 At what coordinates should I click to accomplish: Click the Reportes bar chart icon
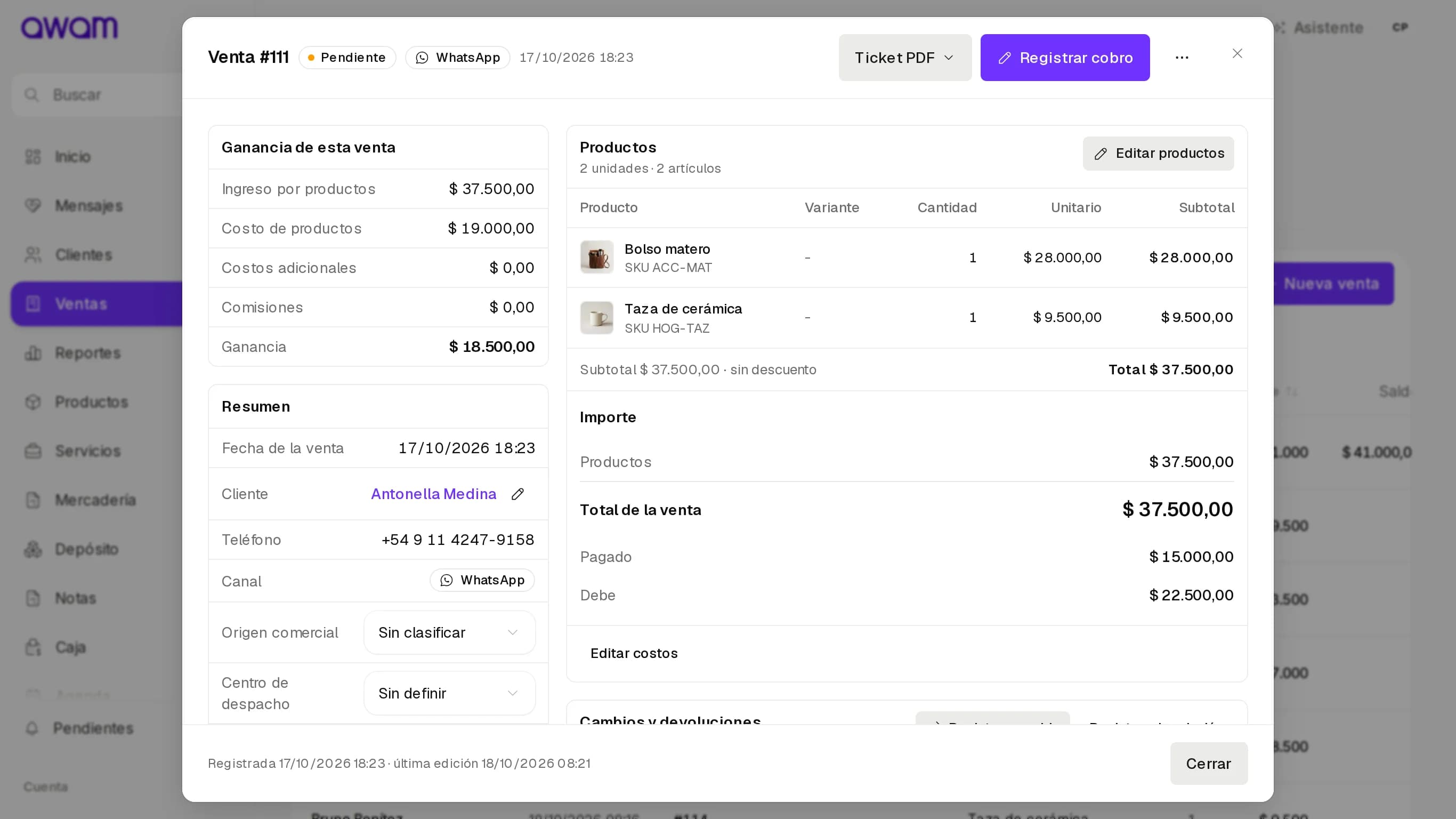(x=34, y=353)
